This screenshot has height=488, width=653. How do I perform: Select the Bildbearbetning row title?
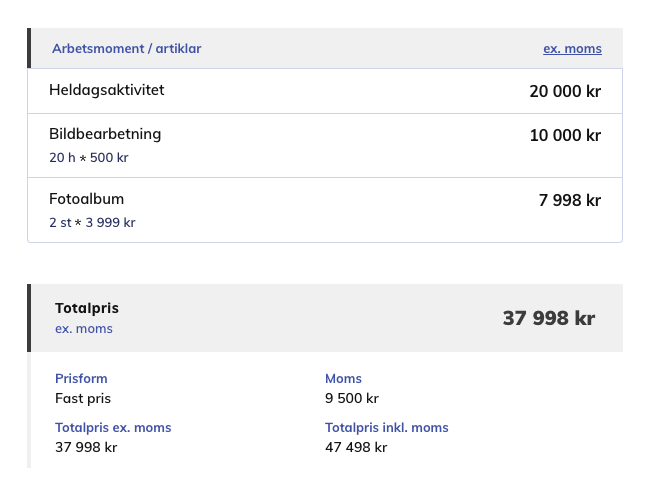tap(105, 134)
